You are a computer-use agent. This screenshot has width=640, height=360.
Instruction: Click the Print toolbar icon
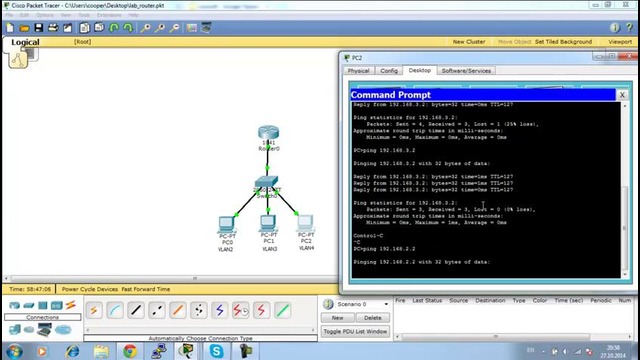coord(53,28)
